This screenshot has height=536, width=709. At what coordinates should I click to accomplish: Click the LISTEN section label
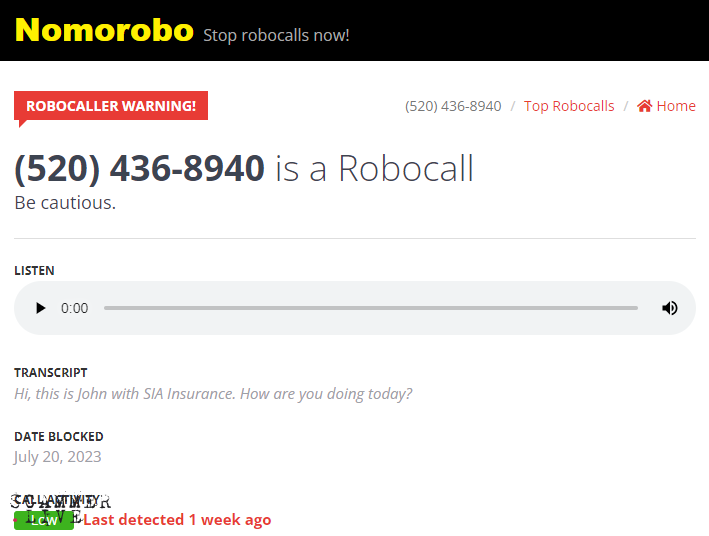click(34, 270)
